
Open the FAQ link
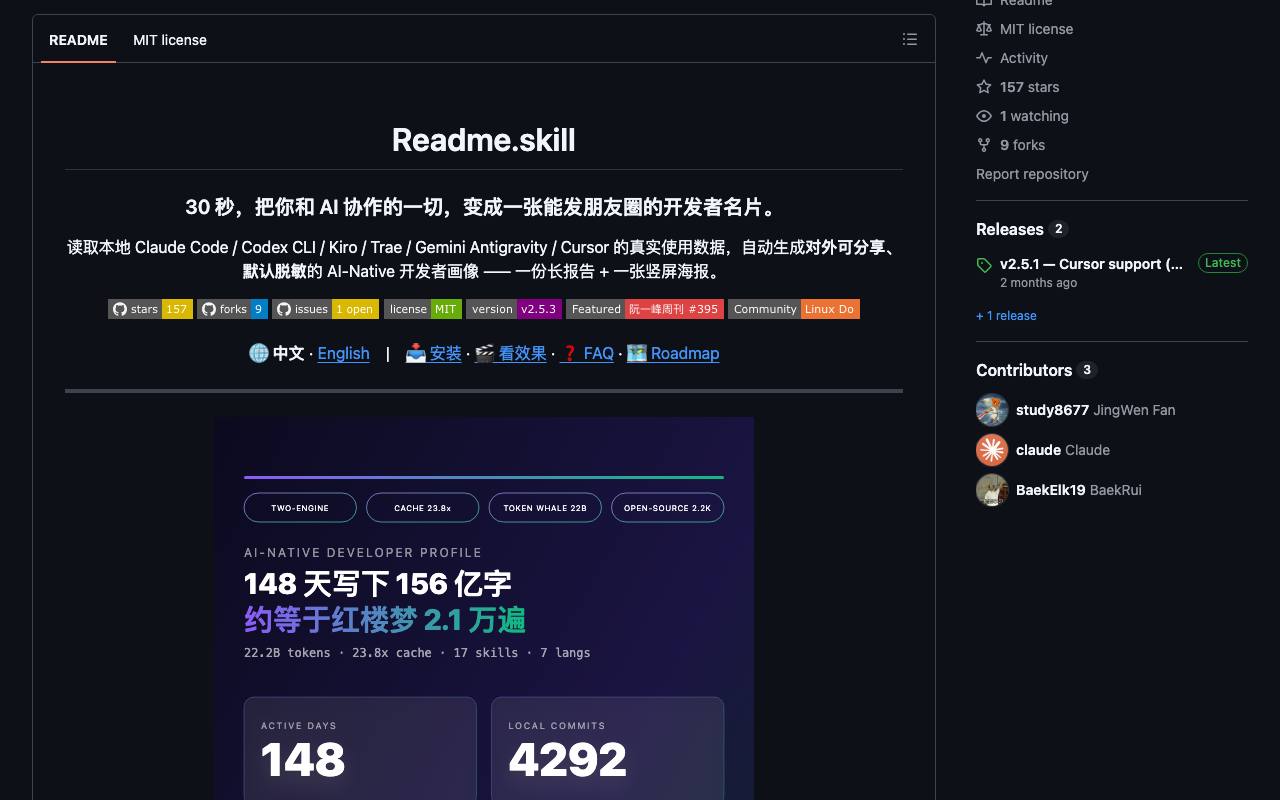[586, 353]
